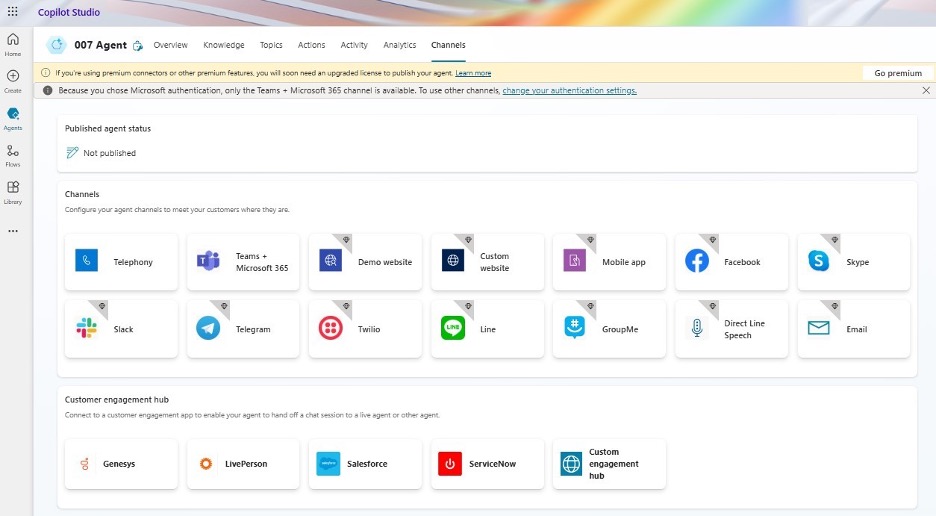
Task: Select the Skype channel
Action: point(854,262)
